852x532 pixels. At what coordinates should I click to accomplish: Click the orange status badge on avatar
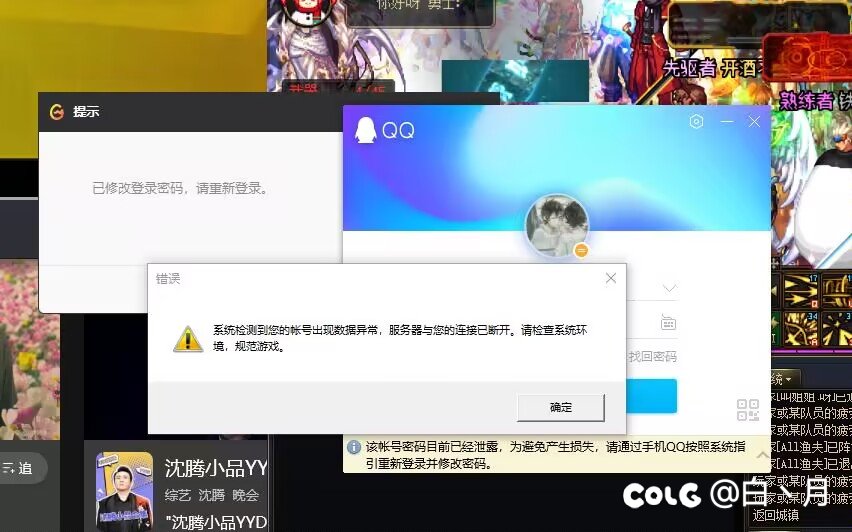click(x=581, y=250)
